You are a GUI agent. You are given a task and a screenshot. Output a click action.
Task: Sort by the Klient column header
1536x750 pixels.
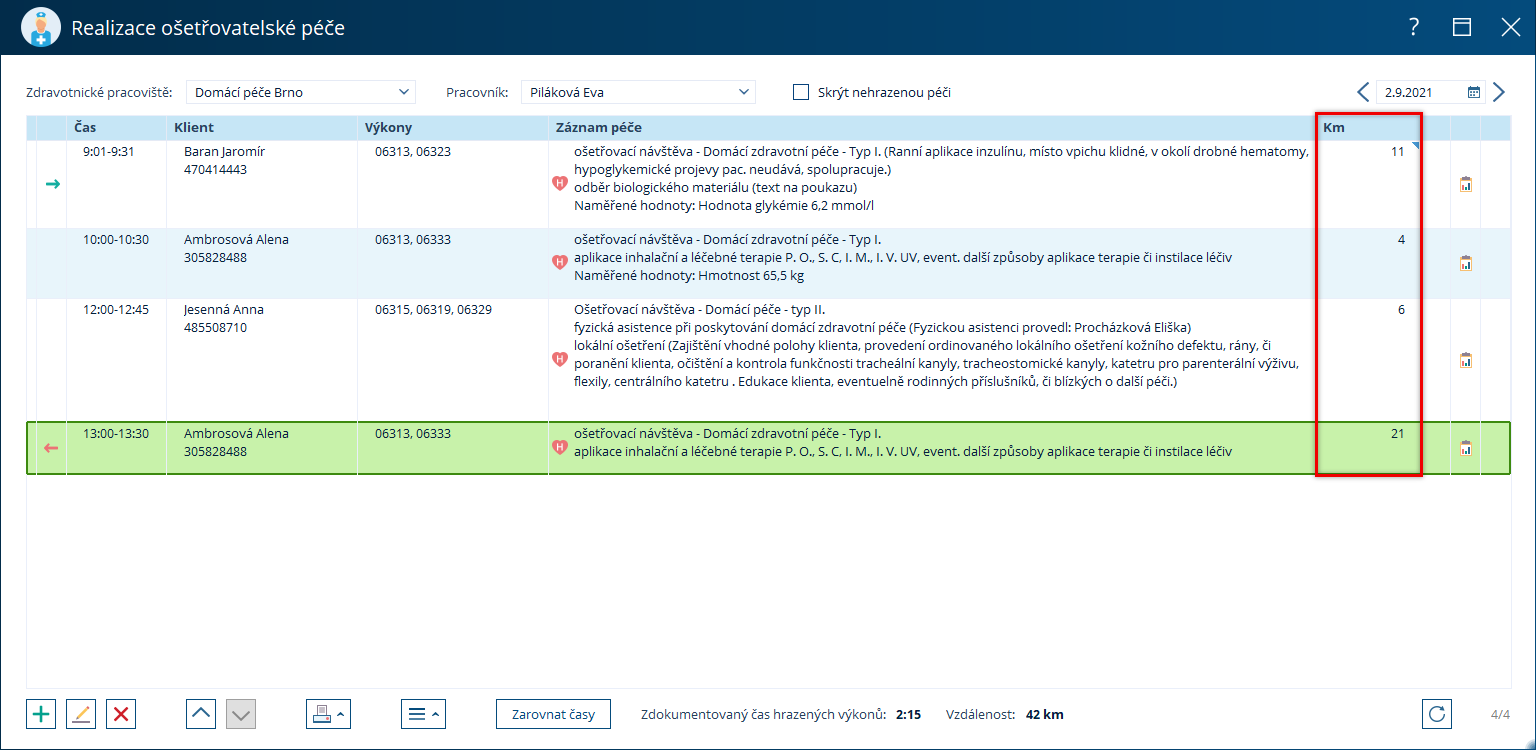(262, 128)
